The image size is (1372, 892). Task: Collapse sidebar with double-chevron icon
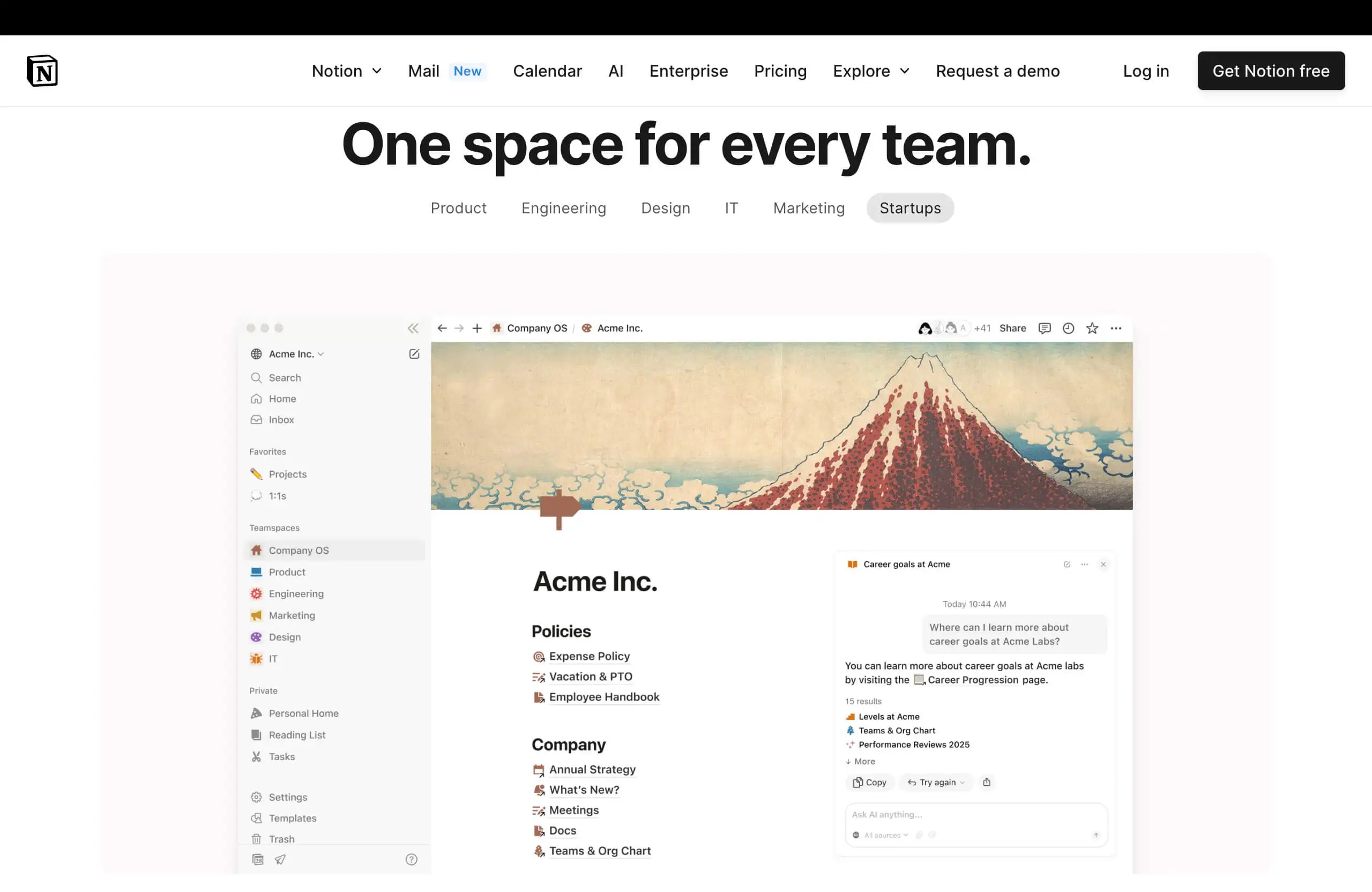[x=413, y=328]
